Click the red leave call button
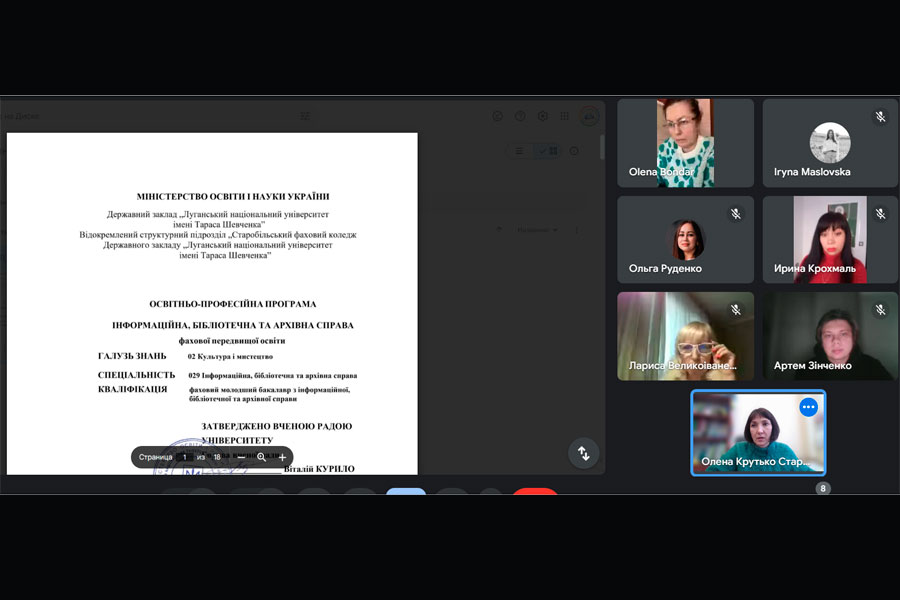The height and width of the screenshot is (600, 900). coord(535,491)
